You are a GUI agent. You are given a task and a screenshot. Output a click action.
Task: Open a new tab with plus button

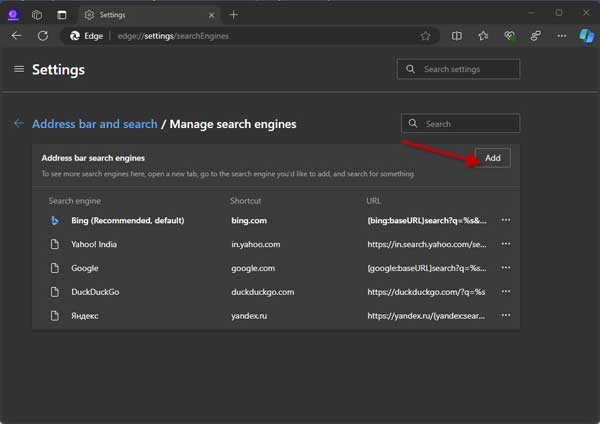[x=233, y=15]
